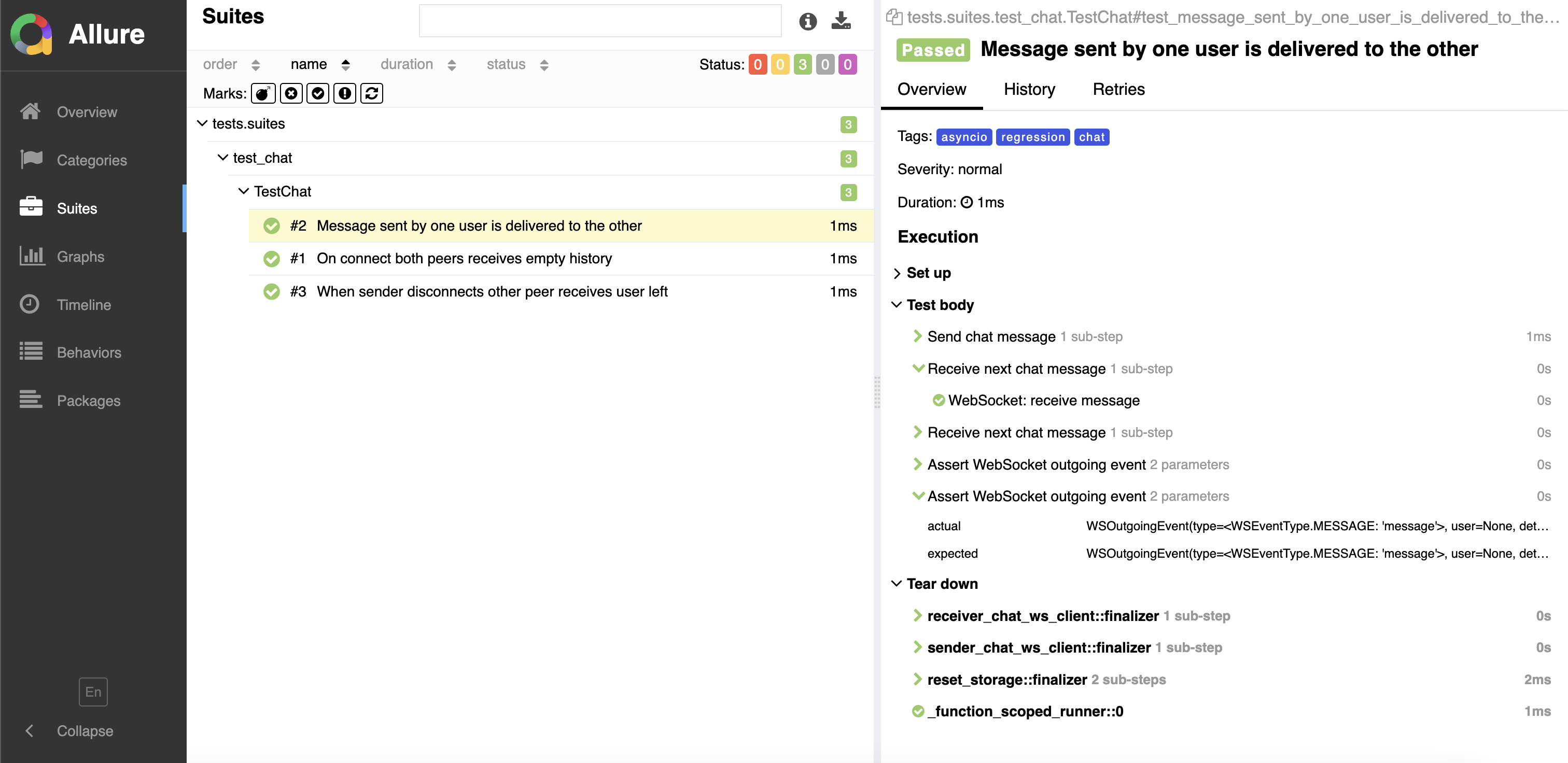Collapse the test_chat tree node
1568x763 pixels.
click(x=223, y=158)
